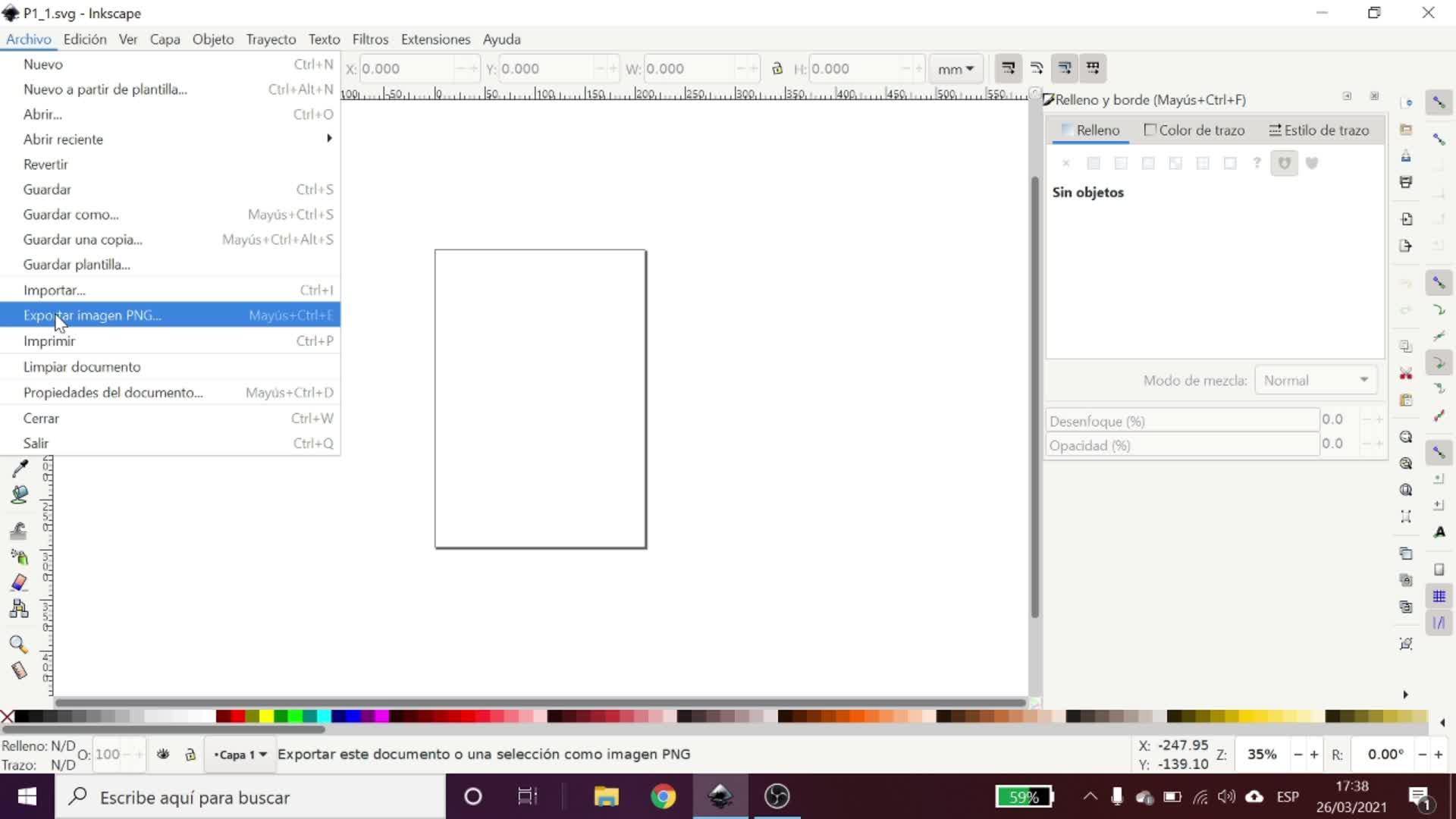The height and width of the screenshot is (819, 1456).
Task: Open the Capa 1 layer dropdown
Action: pos(240,755)
